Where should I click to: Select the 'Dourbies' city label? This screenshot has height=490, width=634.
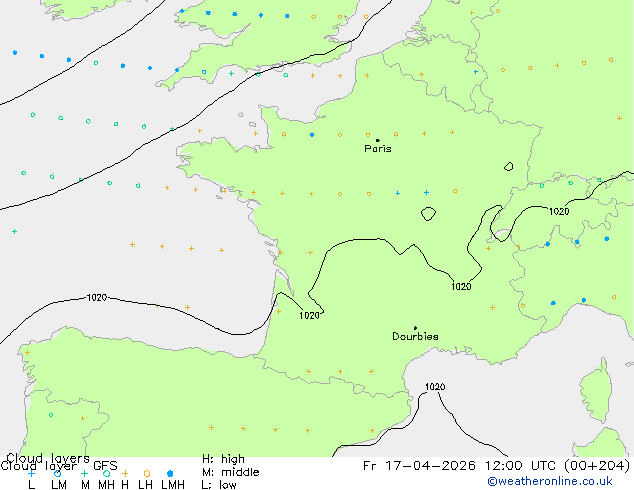(x=415, y=336)
